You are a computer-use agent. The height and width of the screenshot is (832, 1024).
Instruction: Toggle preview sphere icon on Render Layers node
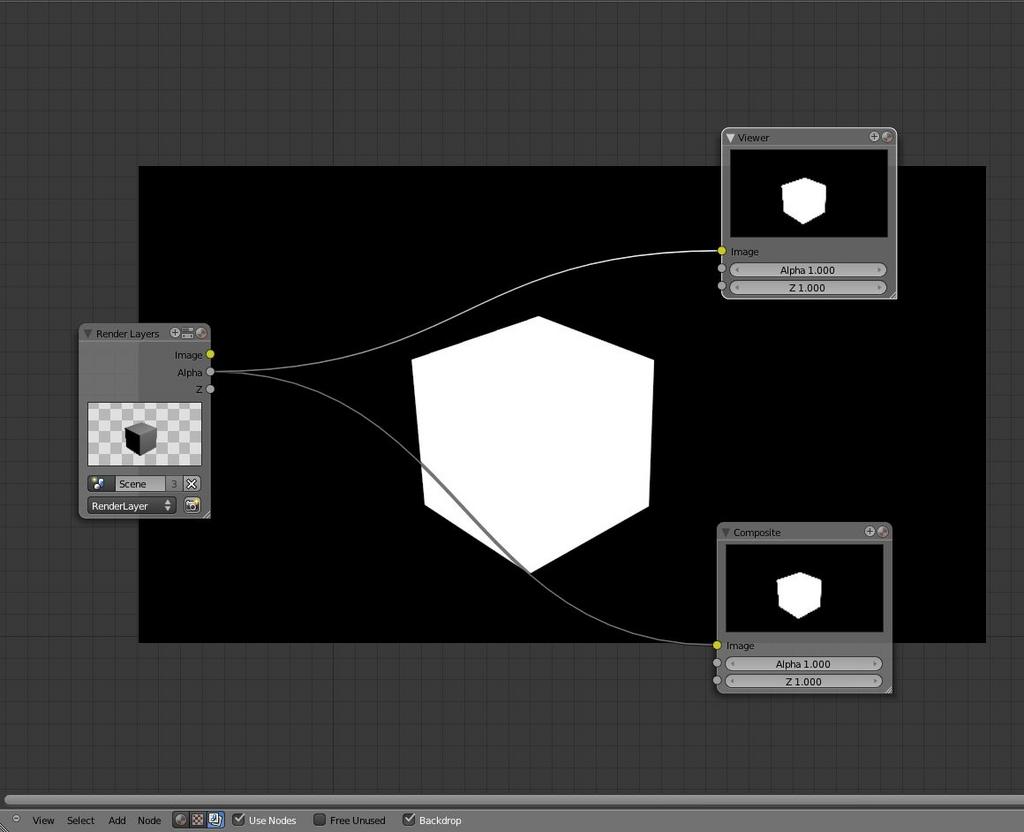coord(201,333)
